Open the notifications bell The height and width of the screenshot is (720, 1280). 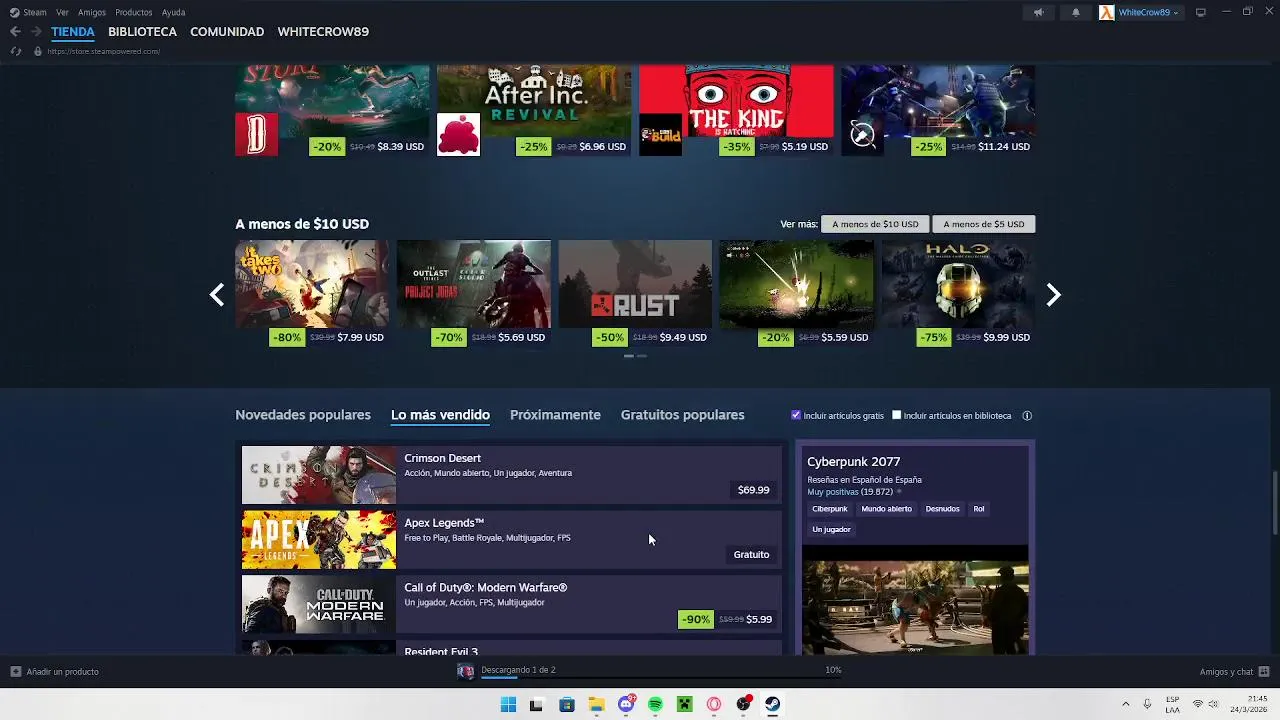tap(1076, 12)
